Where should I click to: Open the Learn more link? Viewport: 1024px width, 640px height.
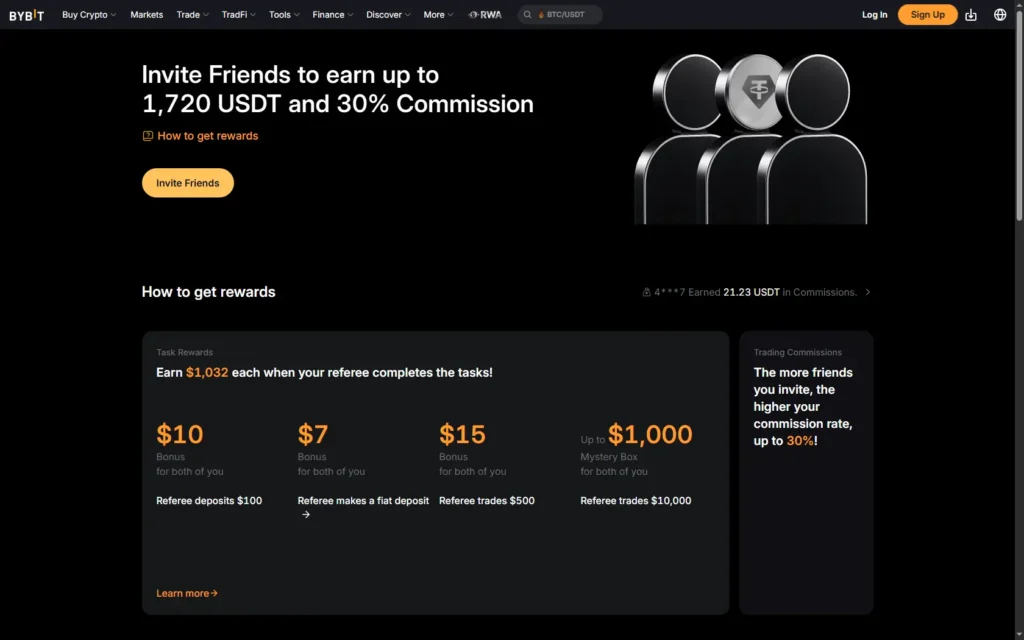tap(187, 593)
